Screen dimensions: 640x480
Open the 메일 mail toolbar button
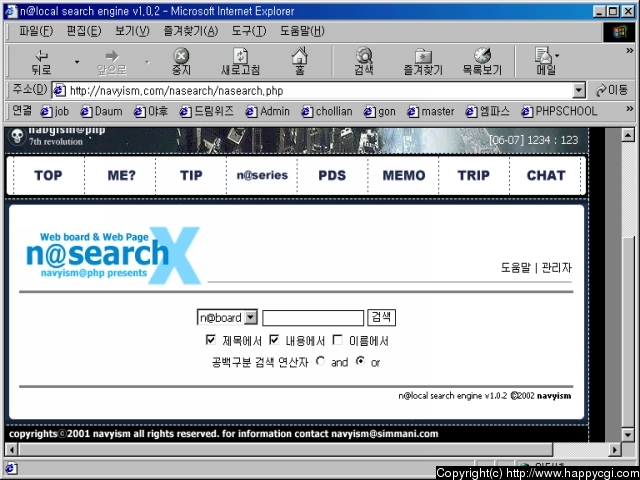pyautogui.click(x=546, y=62)
